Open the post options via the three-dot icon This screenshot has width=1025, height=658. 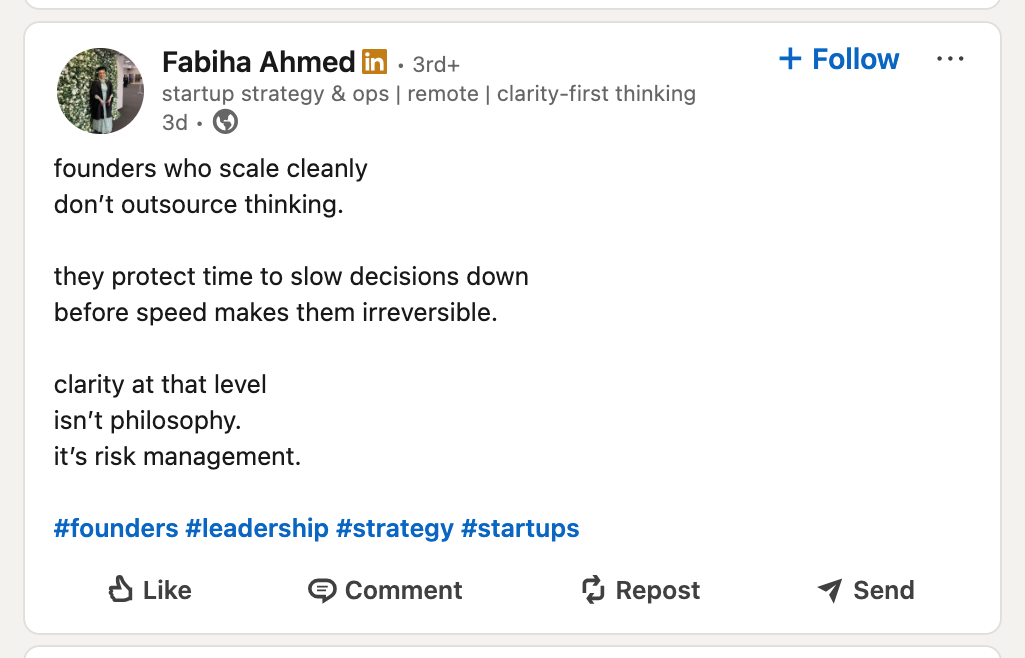point(949,59)
